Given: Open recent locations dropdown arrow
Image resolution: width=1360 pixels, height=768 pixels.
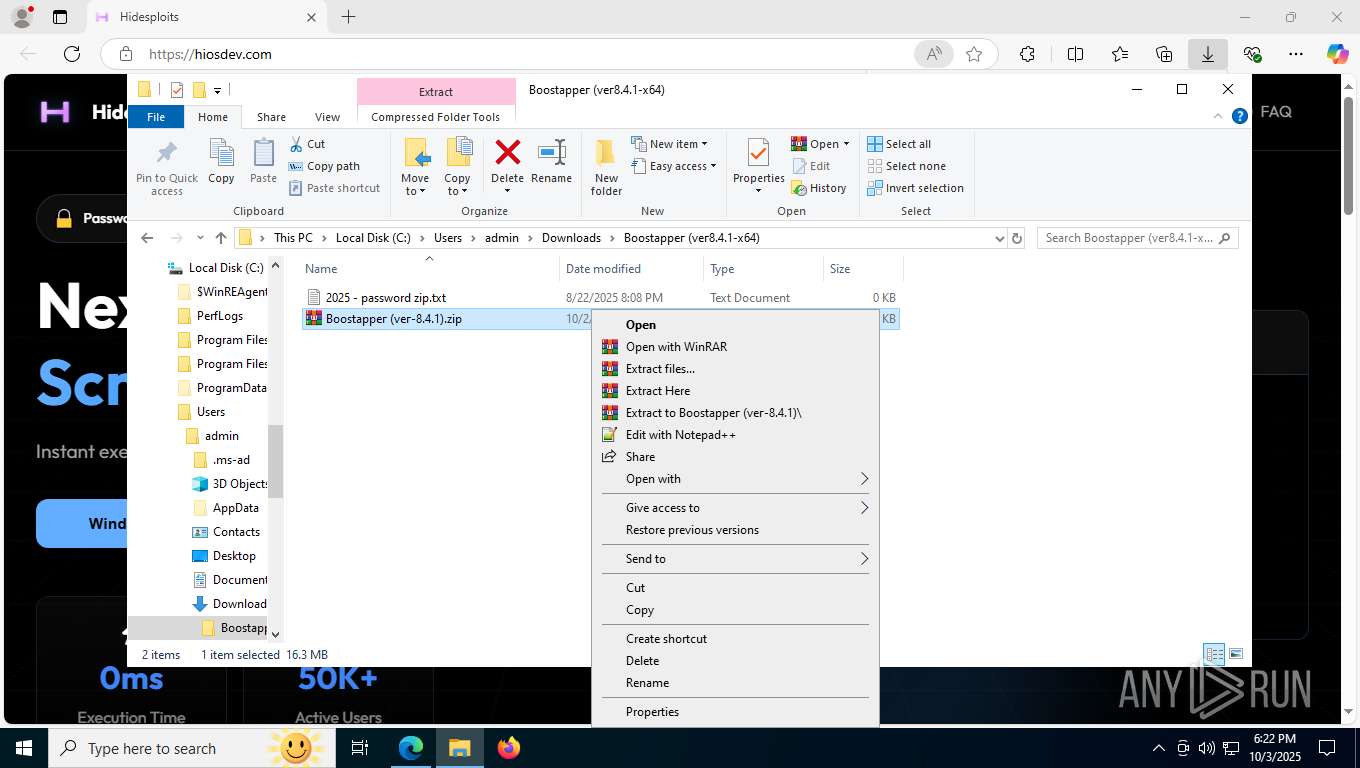Looking at the screenshot, I should point(200,238).
